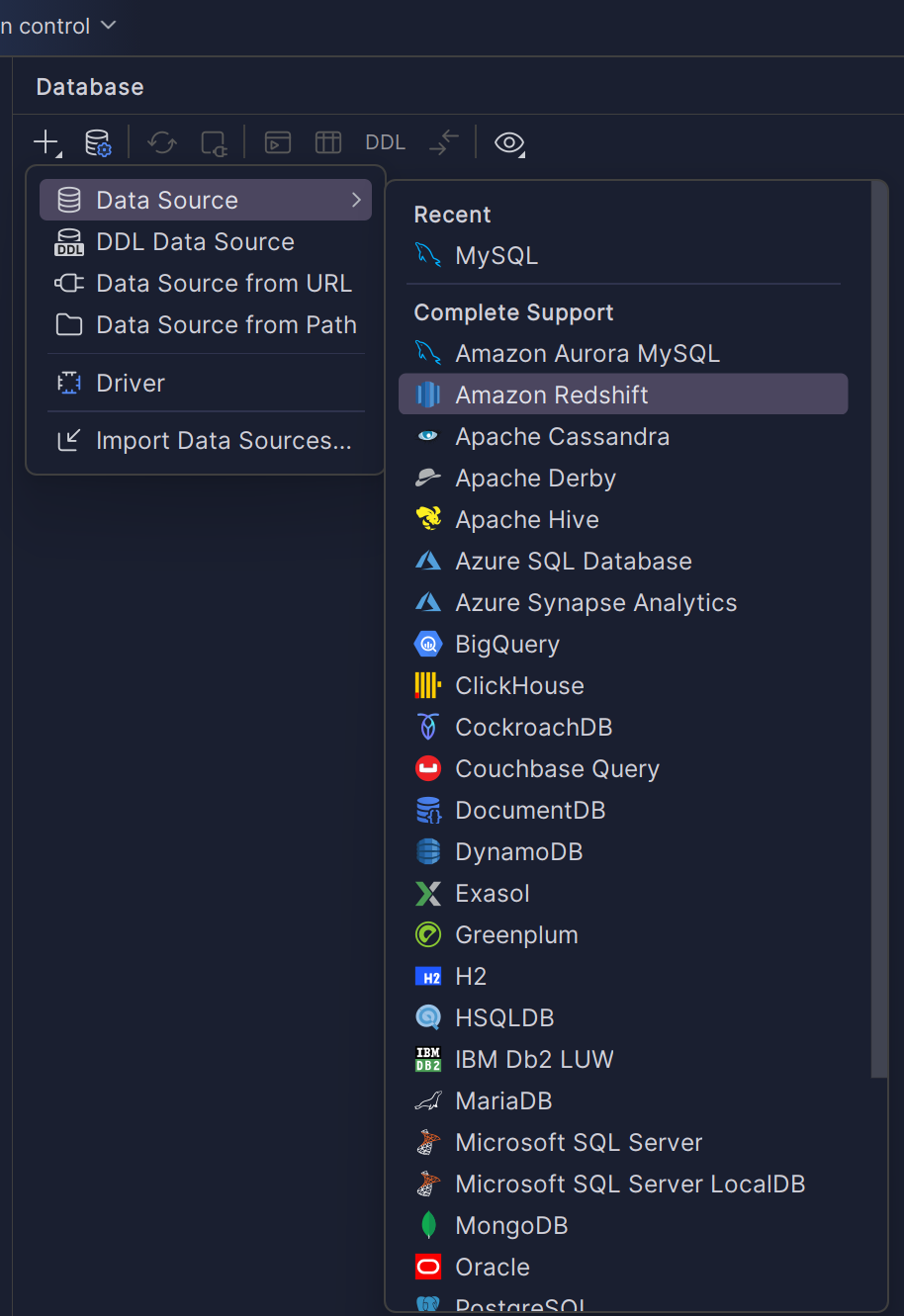
Task: Choose Data Source from Path
Action: (206, 324)
